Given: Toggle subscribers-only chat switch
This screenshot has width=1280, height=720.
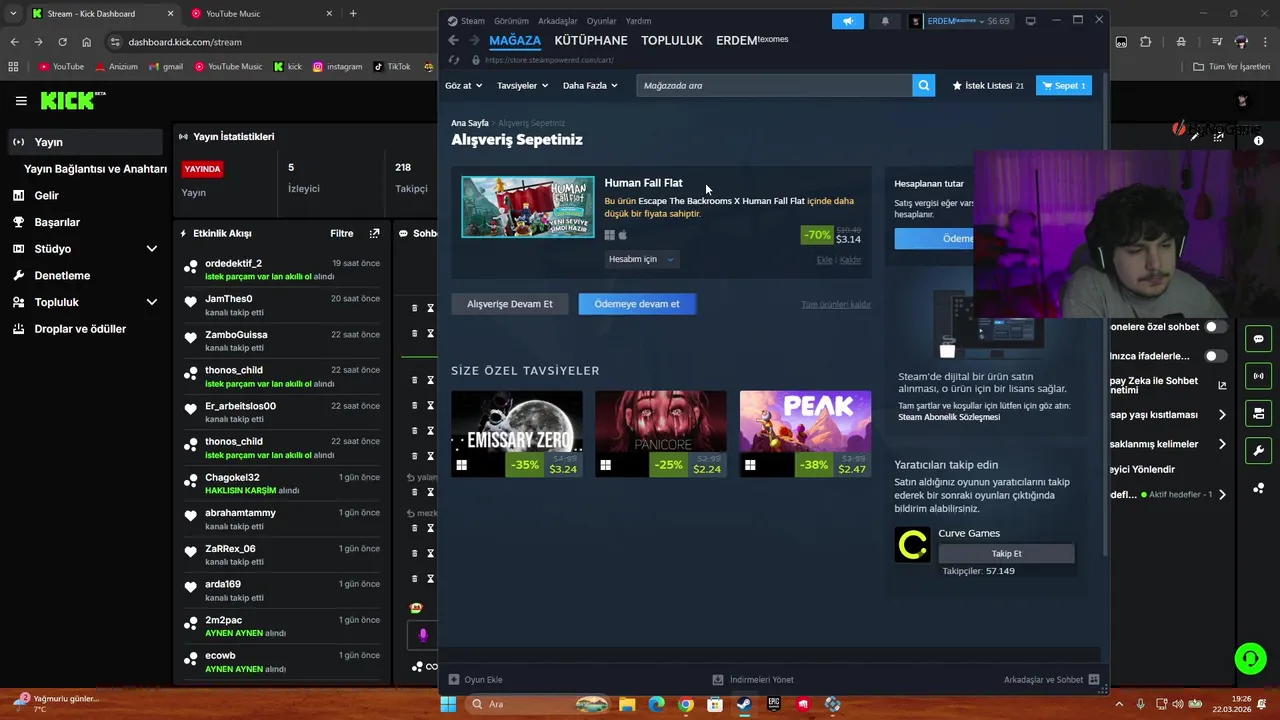Looking at the screenshot, I should tap(1216, 327).
